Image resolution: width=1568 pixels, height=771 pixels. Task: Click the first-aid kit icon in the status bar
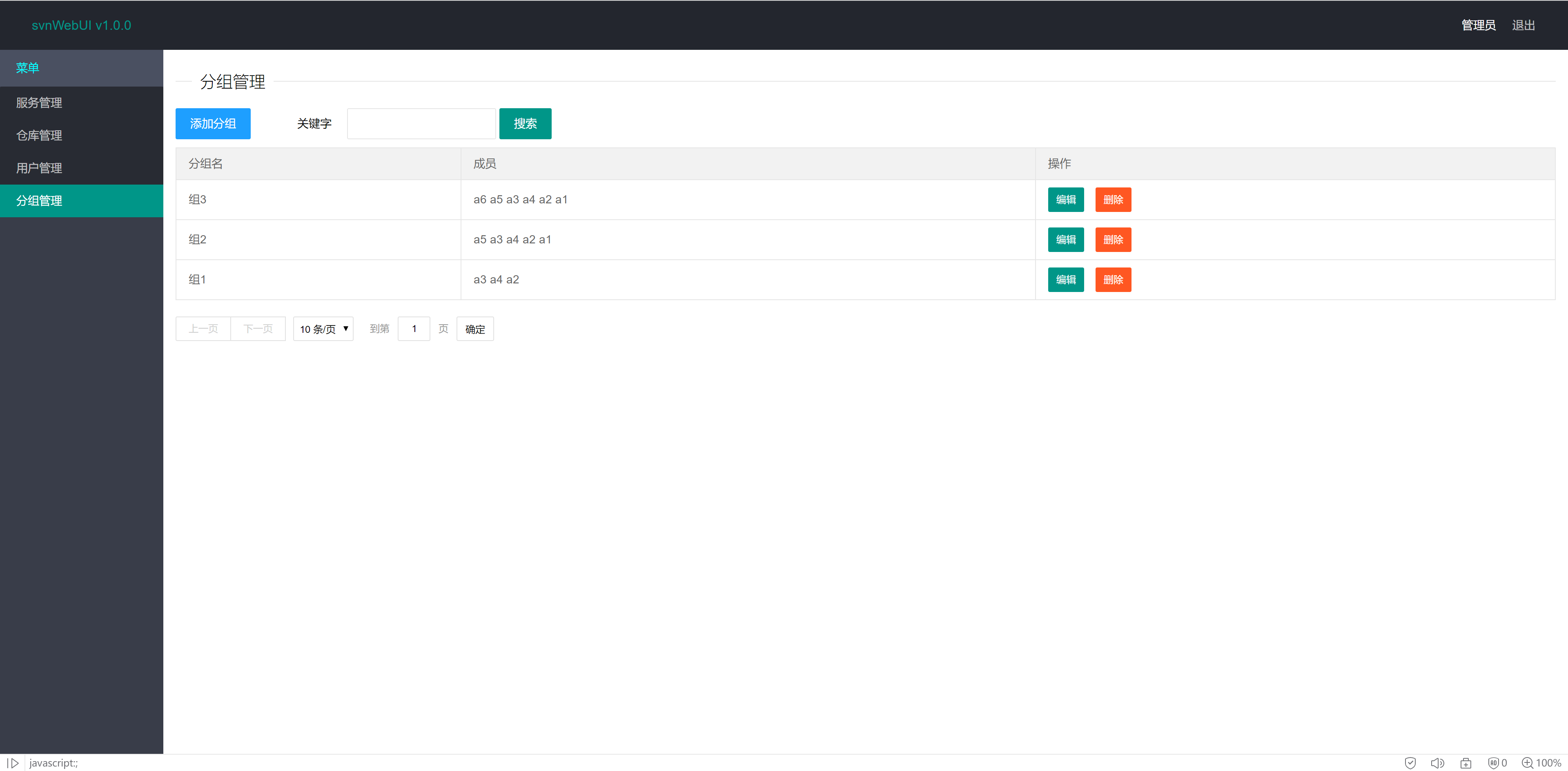[x=1466, y=762]
